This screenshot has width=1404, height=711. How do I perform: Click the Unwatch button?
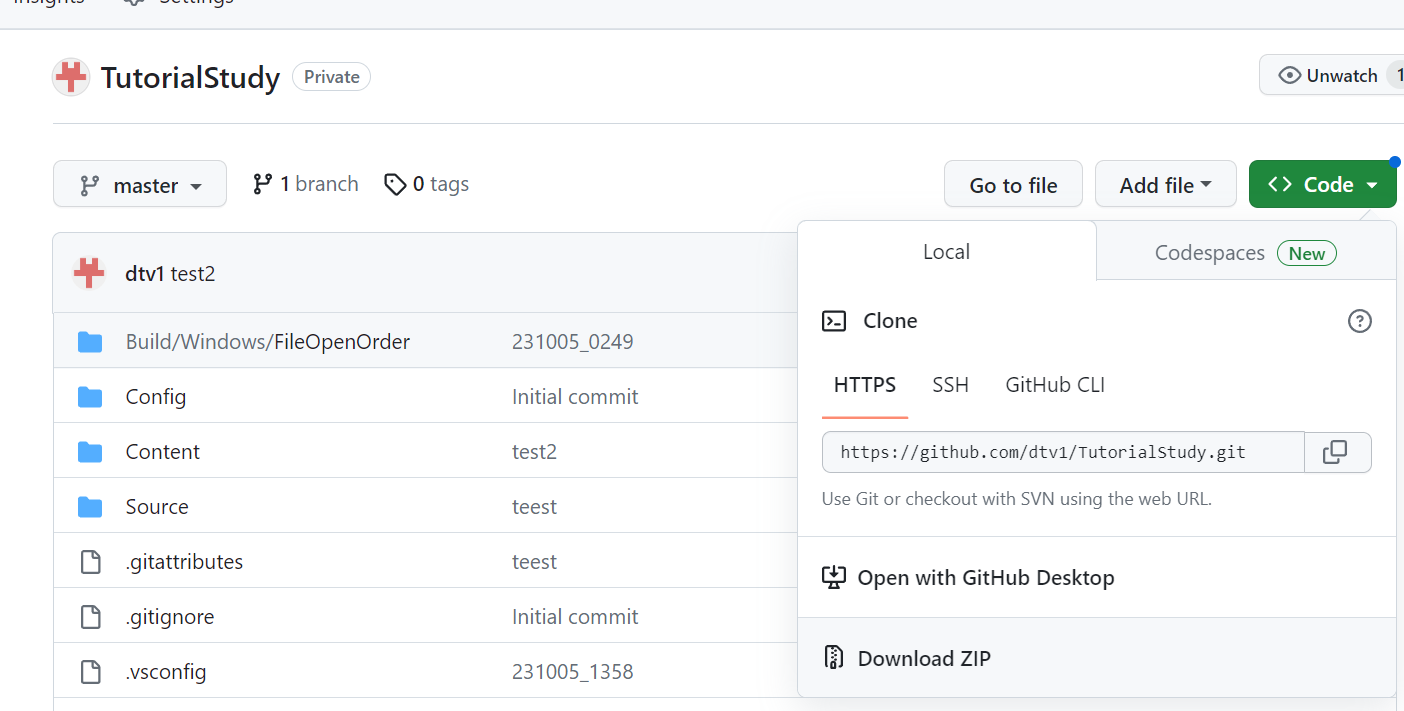click(x=1332, y=76)
